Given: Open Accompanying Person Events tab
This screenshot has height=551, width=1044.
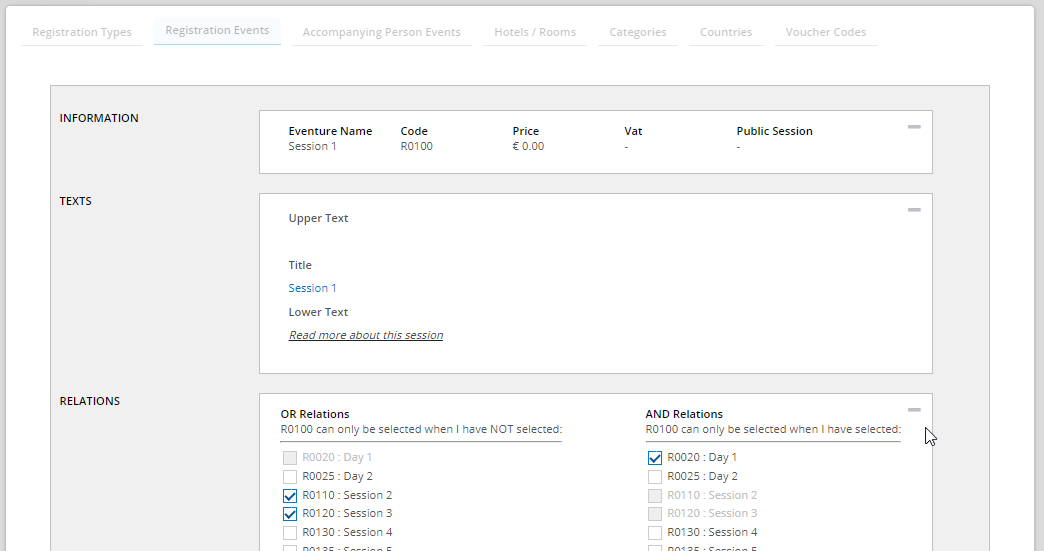Looking at the screenshot, I should point(381,32).
